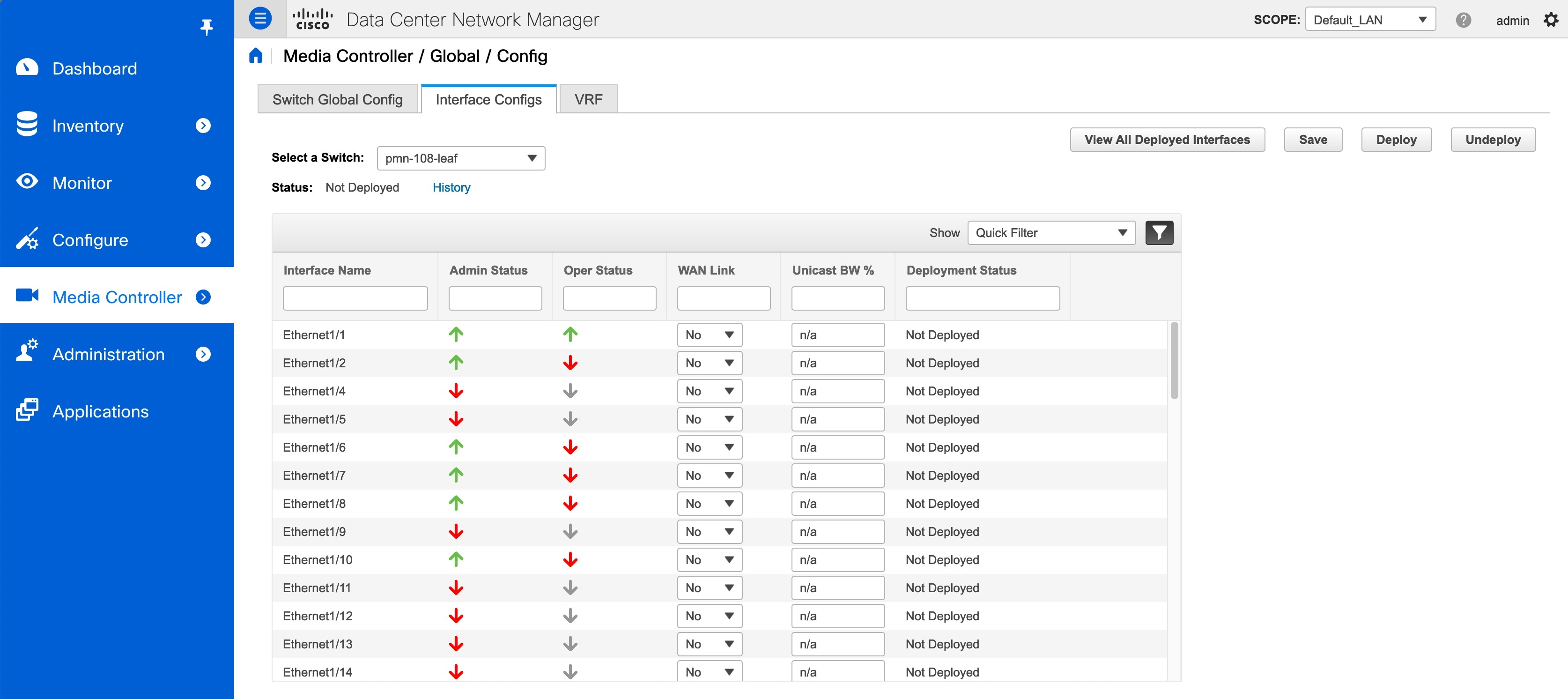Edit Unicast BW field for Ethernet1/1
The width and height of the screenshot is (1568, 699).
(838, 335)
